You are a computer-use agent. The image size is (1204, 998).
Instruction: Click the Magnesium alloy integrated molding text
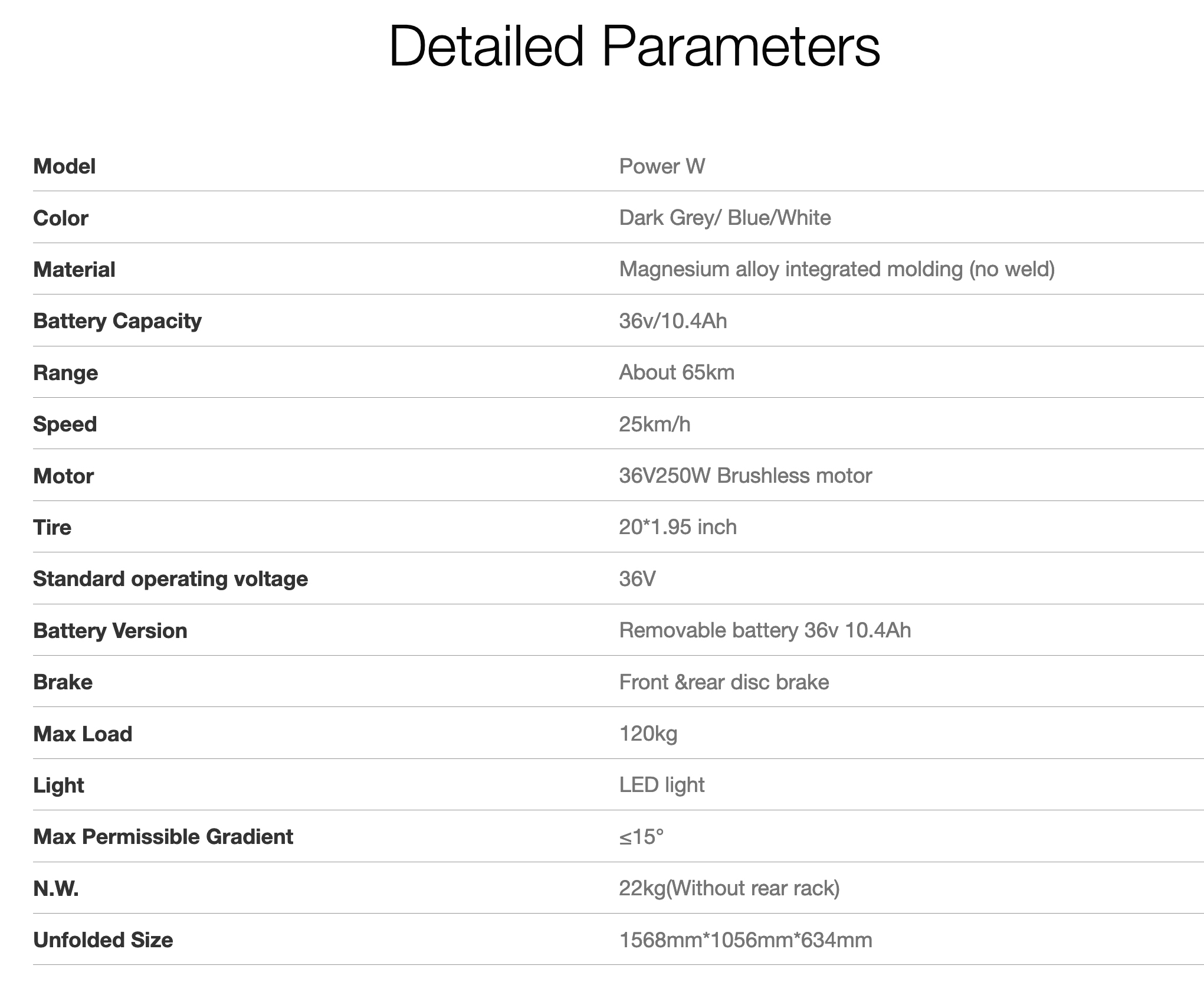coord(836,269)
